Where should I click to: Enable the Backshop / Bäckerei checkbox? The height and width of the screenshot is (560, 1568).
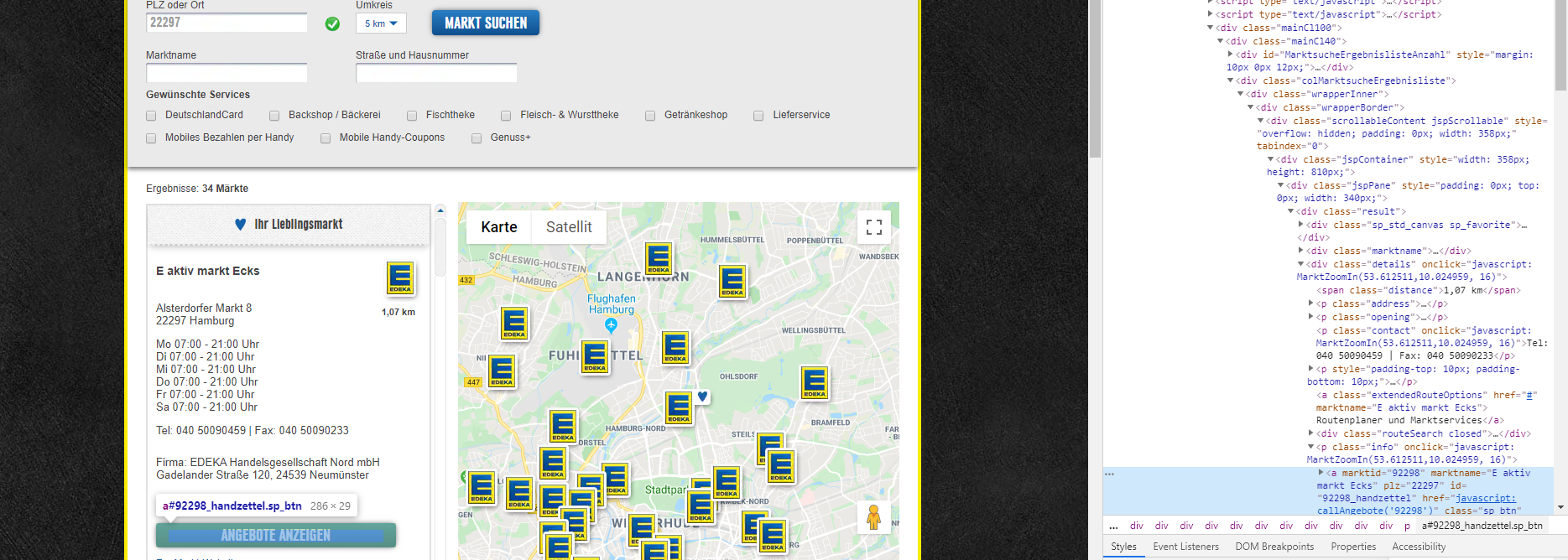coord(274,116)
